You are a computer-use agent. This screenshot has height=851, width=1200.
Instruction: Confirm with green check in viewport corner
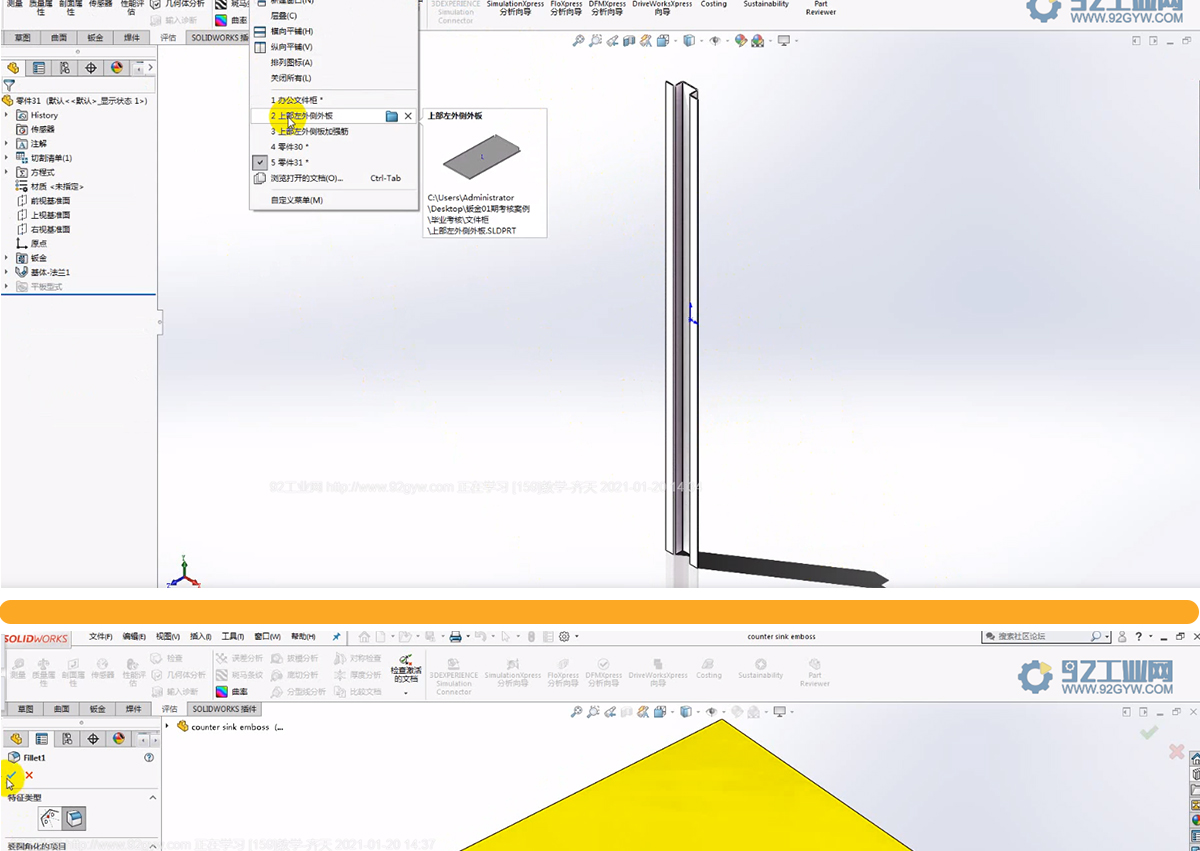(x=1149, y=733)
